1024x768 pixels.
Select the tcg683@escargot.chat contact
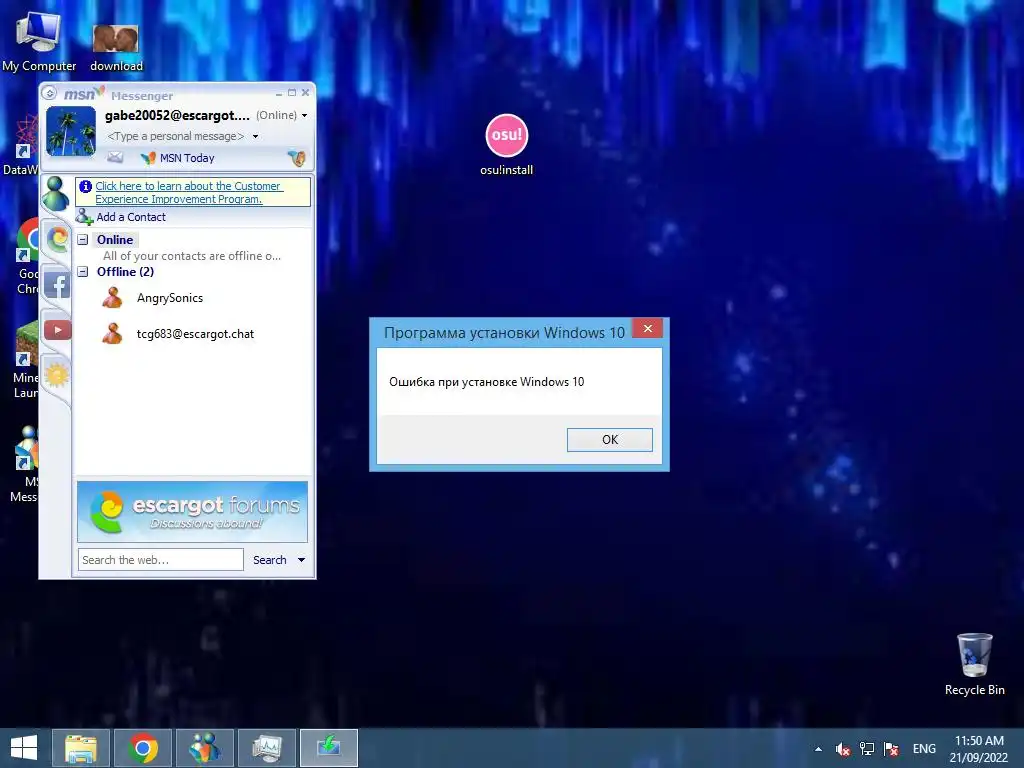[178, 334]
